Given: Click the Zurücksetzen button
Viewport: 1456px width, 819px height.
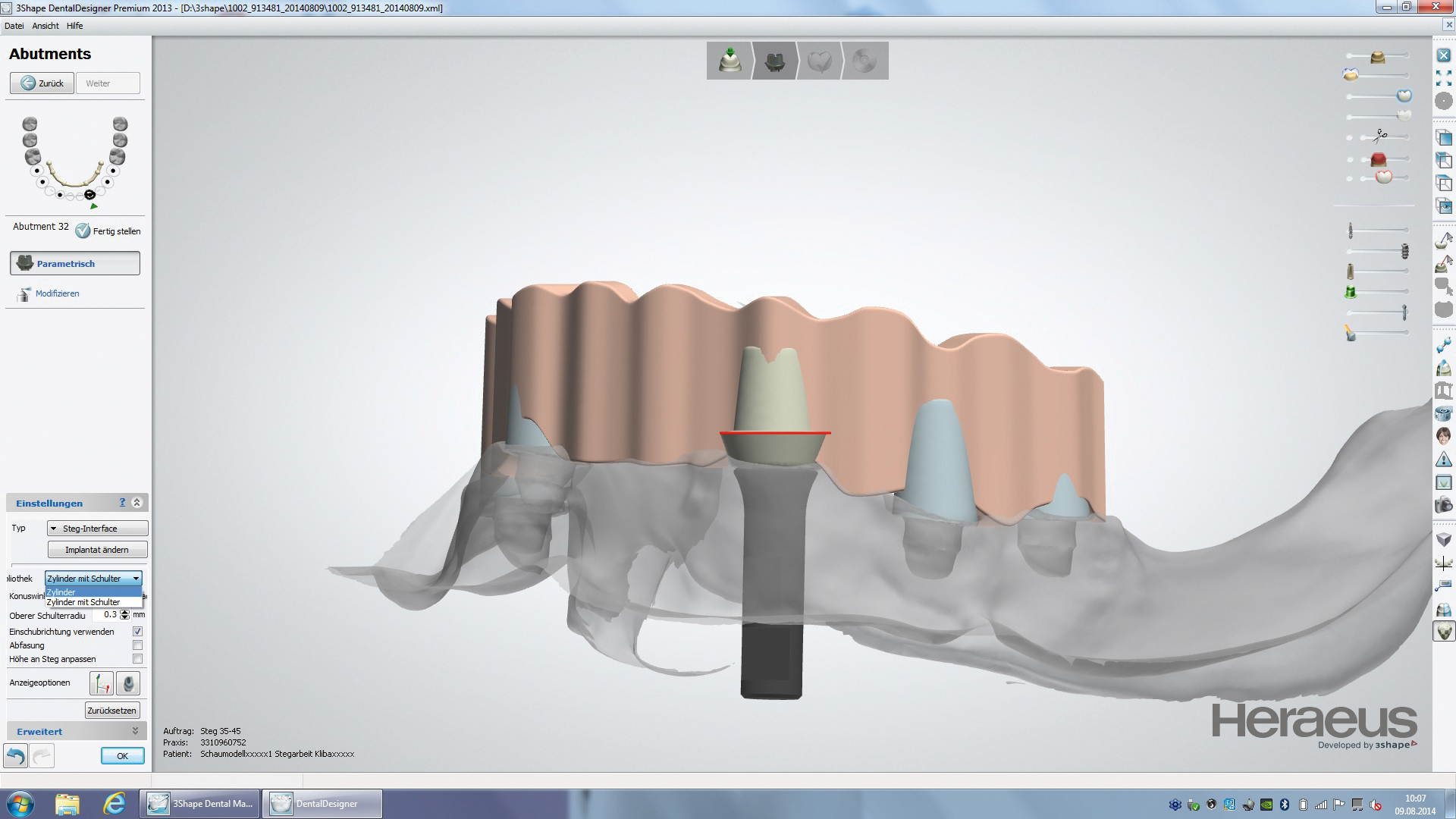Looking at the screenshot, I should 112,711.
